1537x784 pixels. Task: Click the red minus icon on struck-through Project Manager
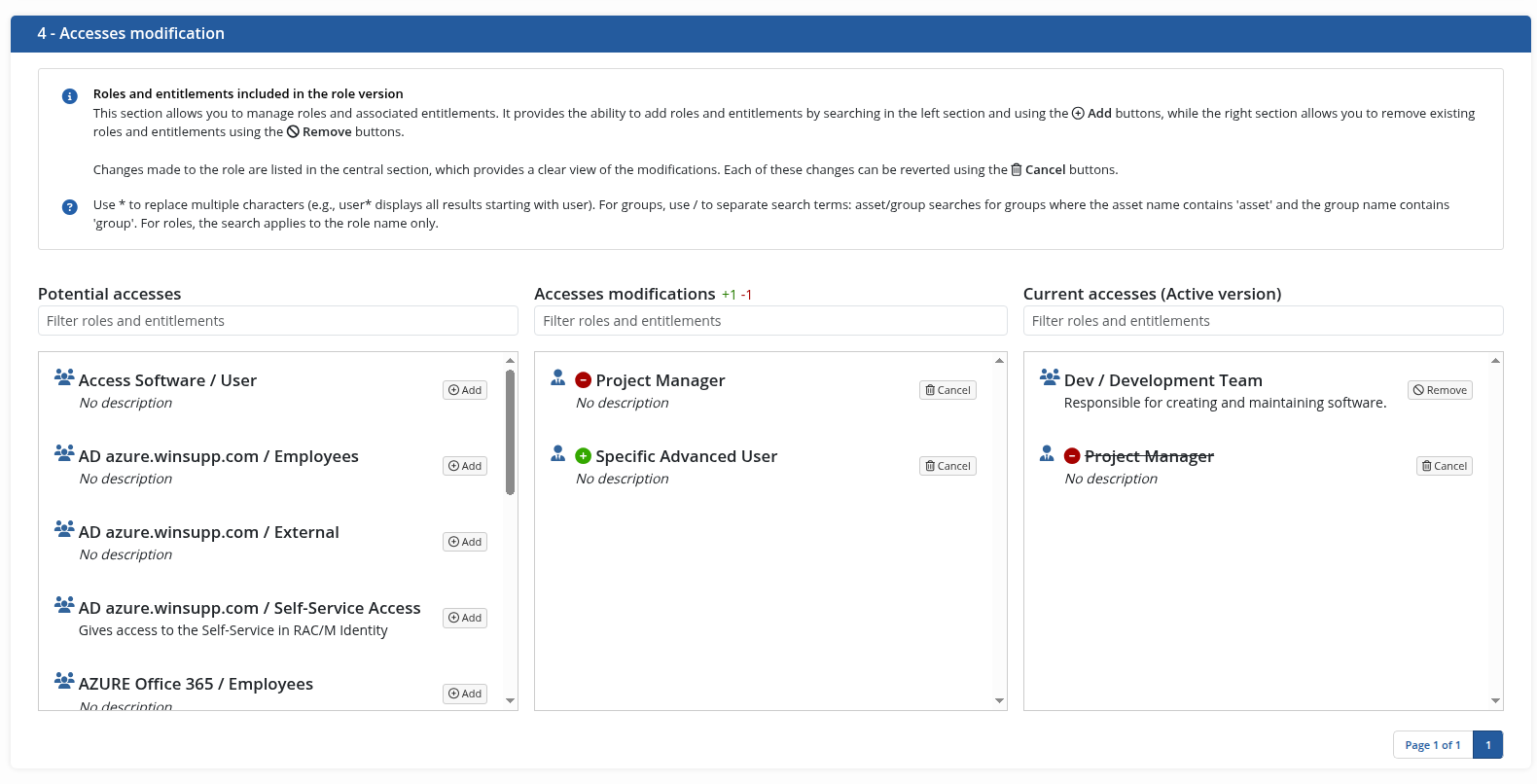pyautogui.click(x=1072, y=456)
